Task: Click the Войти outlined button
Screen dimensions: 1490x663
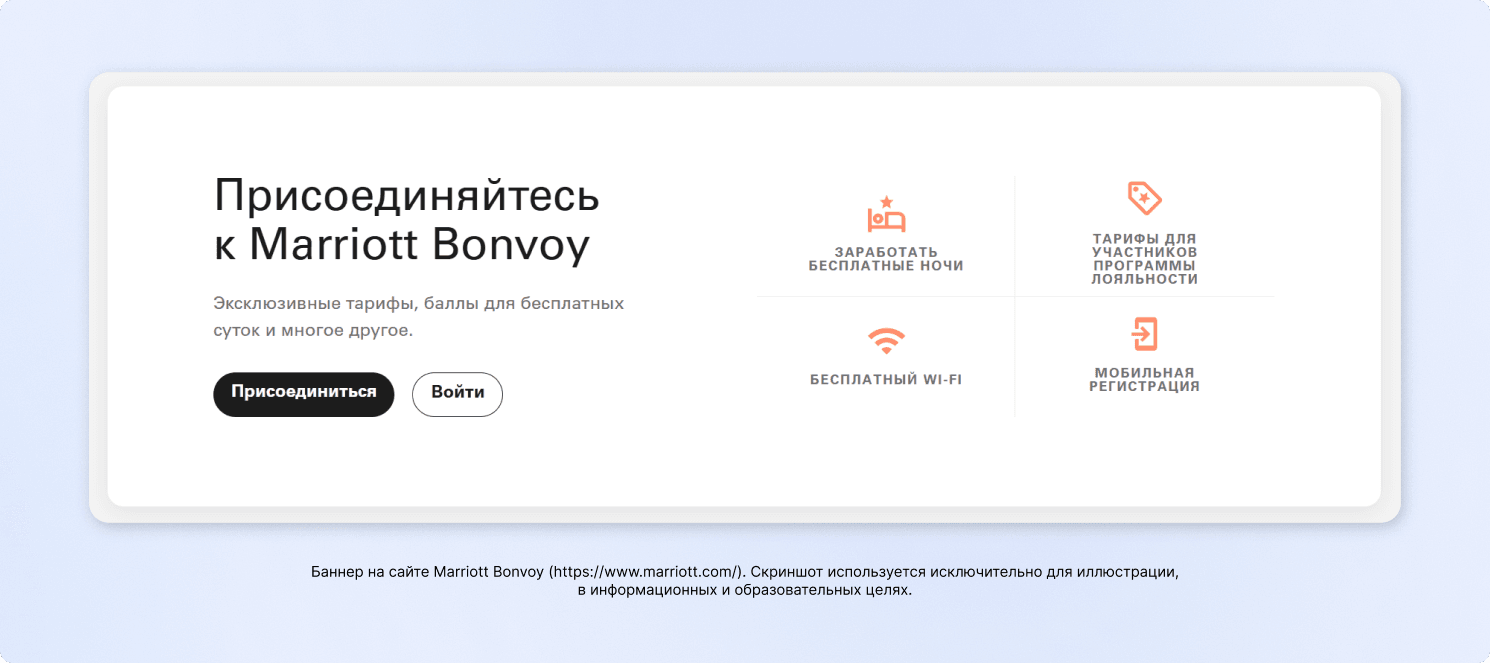Action: [457, 394]
